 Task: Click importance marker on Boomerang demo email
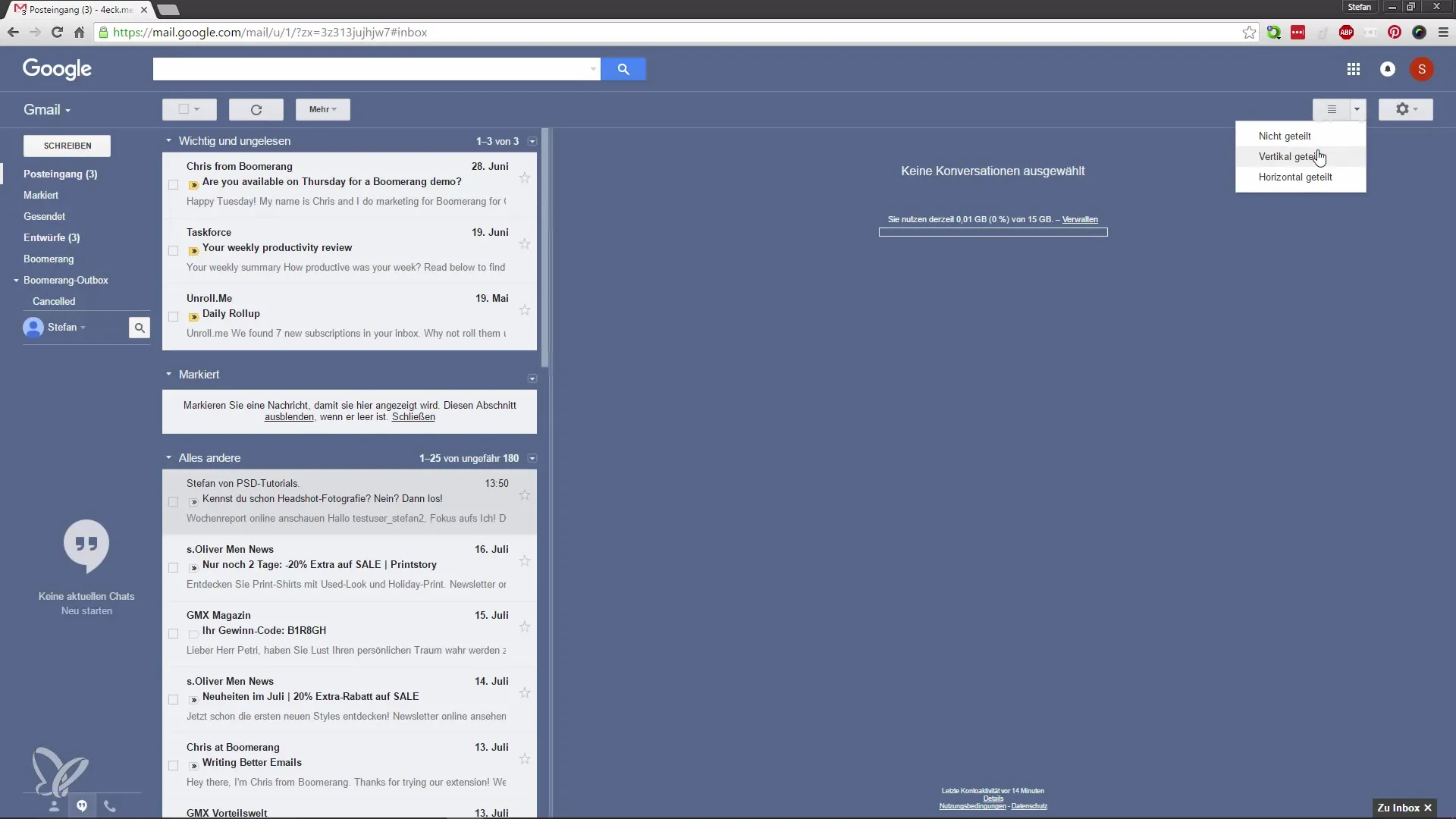click(193, 185)
